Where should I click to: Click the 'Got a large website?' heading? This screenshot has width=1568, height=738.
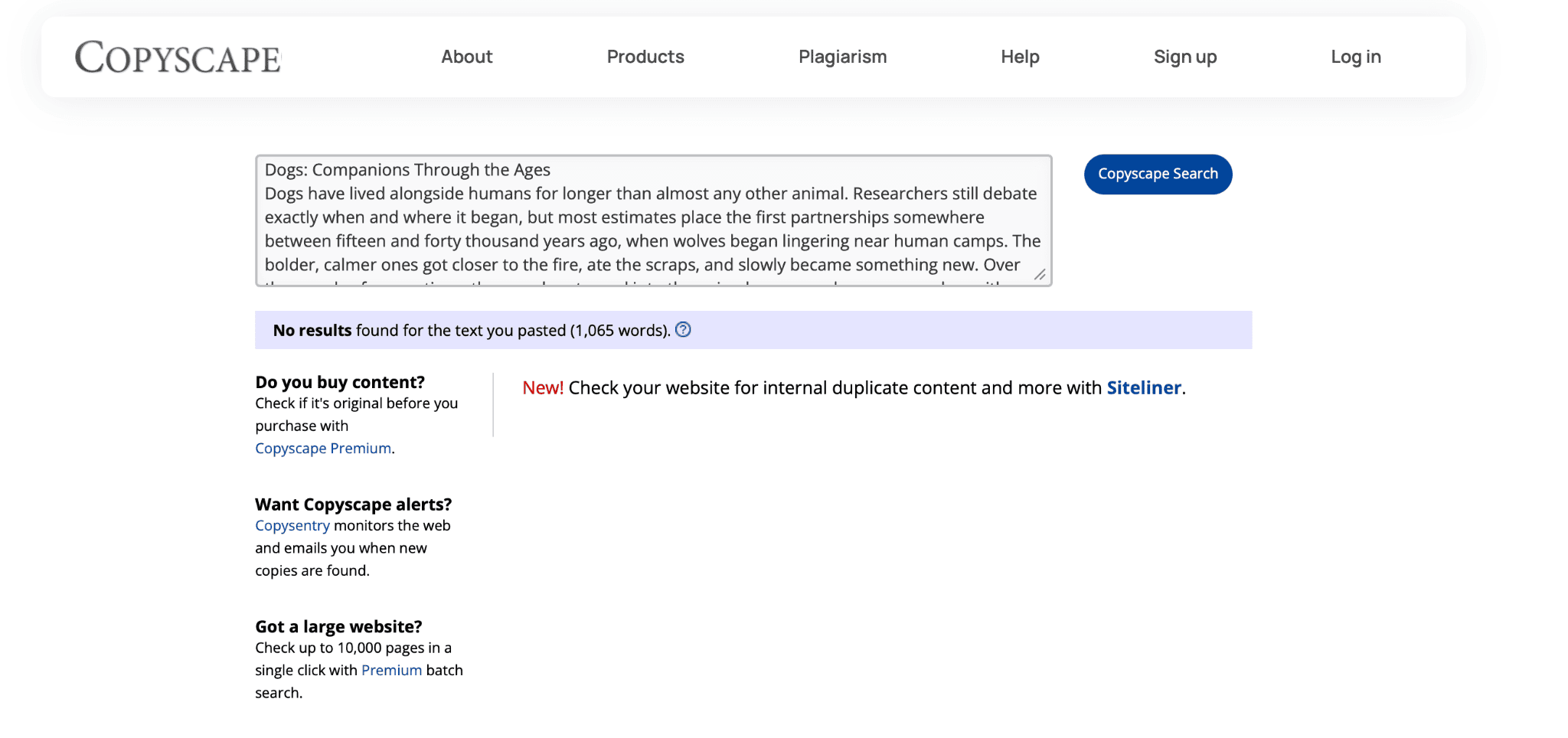click(338, 627)
